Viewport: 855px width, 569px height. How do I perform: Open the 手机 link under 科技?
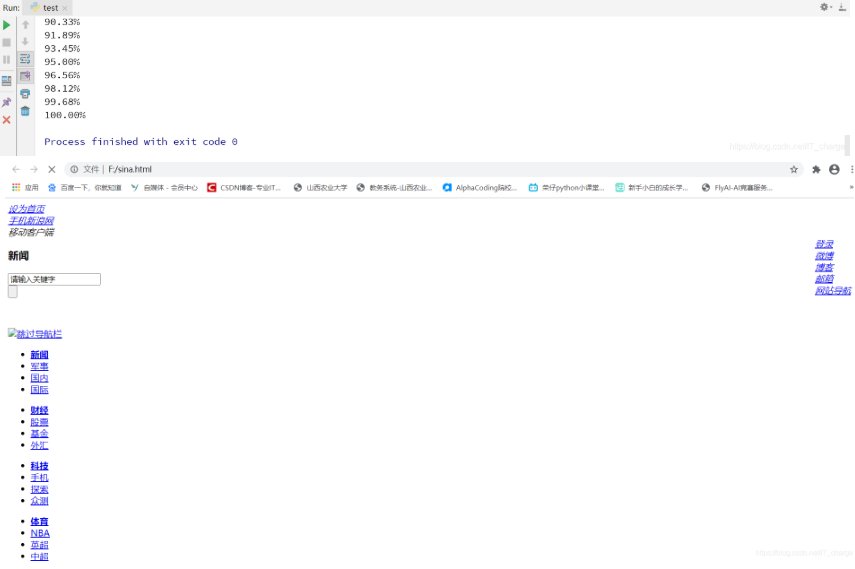coord(39,478)
